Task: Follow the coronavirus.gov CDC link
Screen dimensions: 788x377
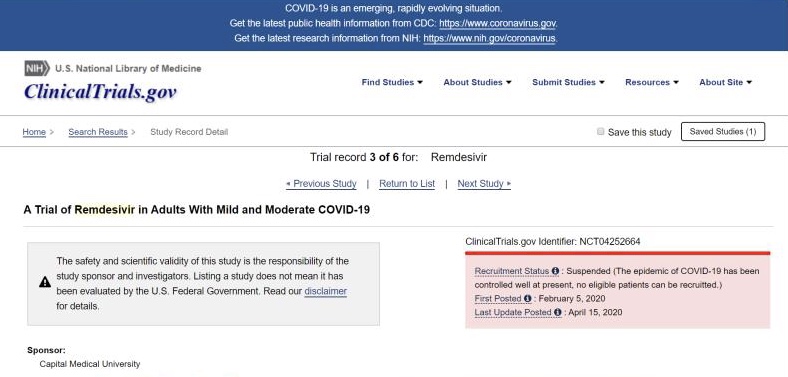Action: tap(498, 23)
